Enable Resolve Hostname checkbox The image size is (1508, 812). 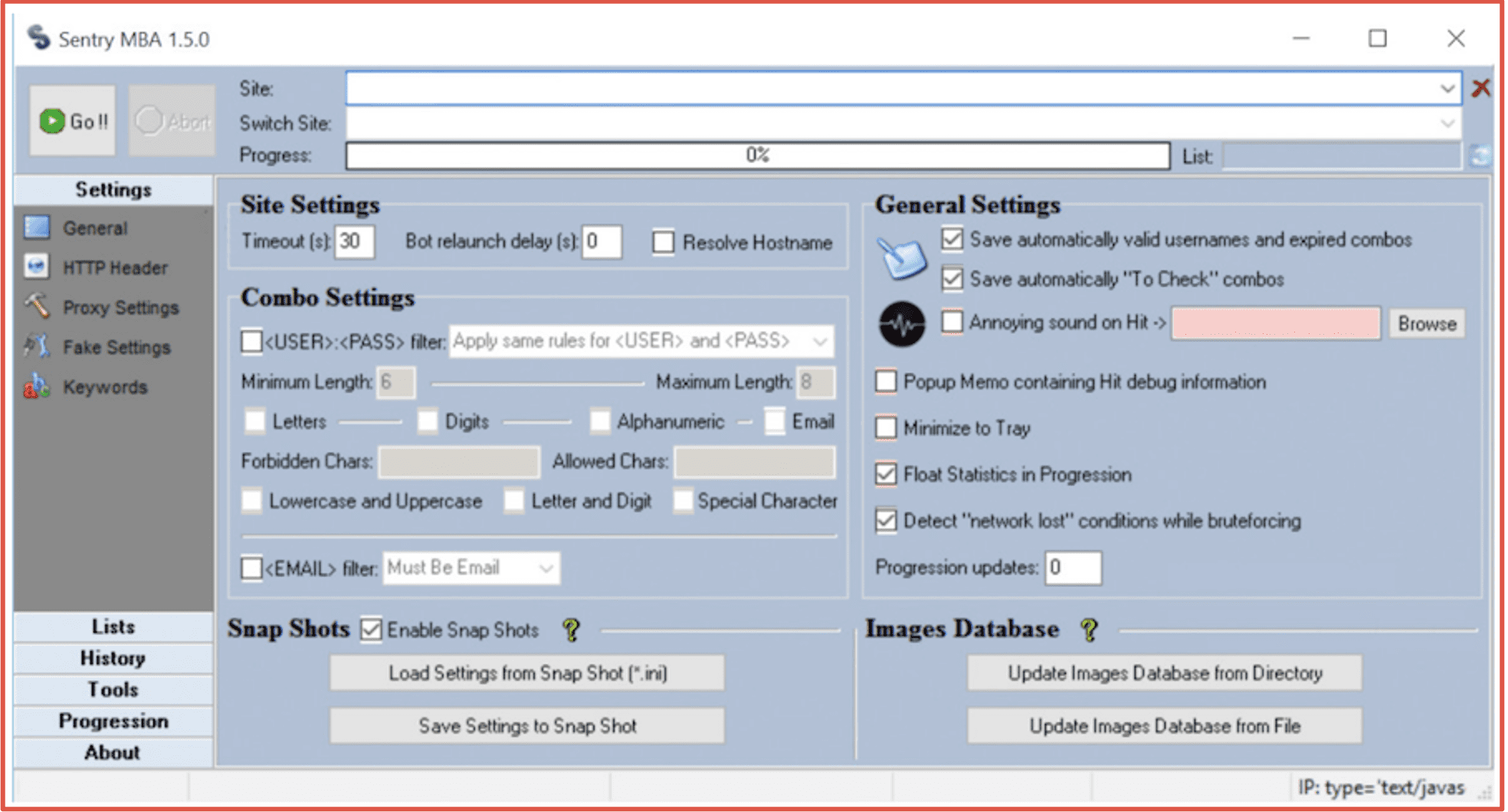[x=664, y=242]
